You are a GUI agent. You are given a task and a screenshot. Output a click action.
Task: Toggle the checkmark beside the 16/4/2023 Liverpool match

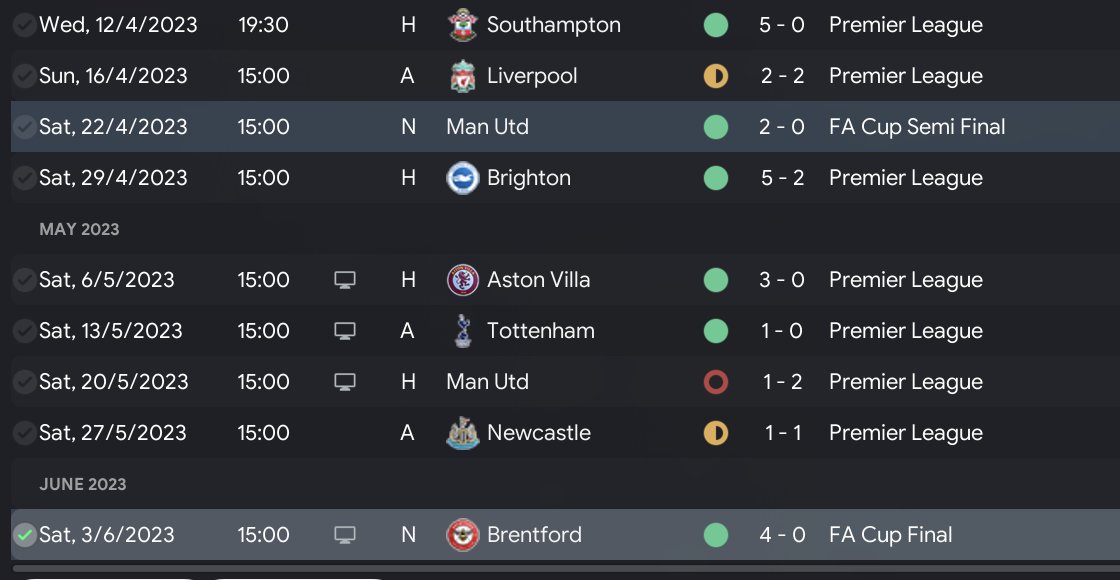pyautogui.click(x=24, y=76)
